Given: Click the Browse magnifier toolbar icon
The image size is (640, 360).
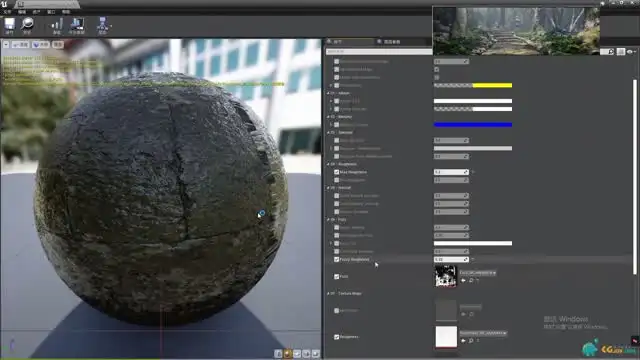Looking at the screenshot, I should tap(27, 24).
